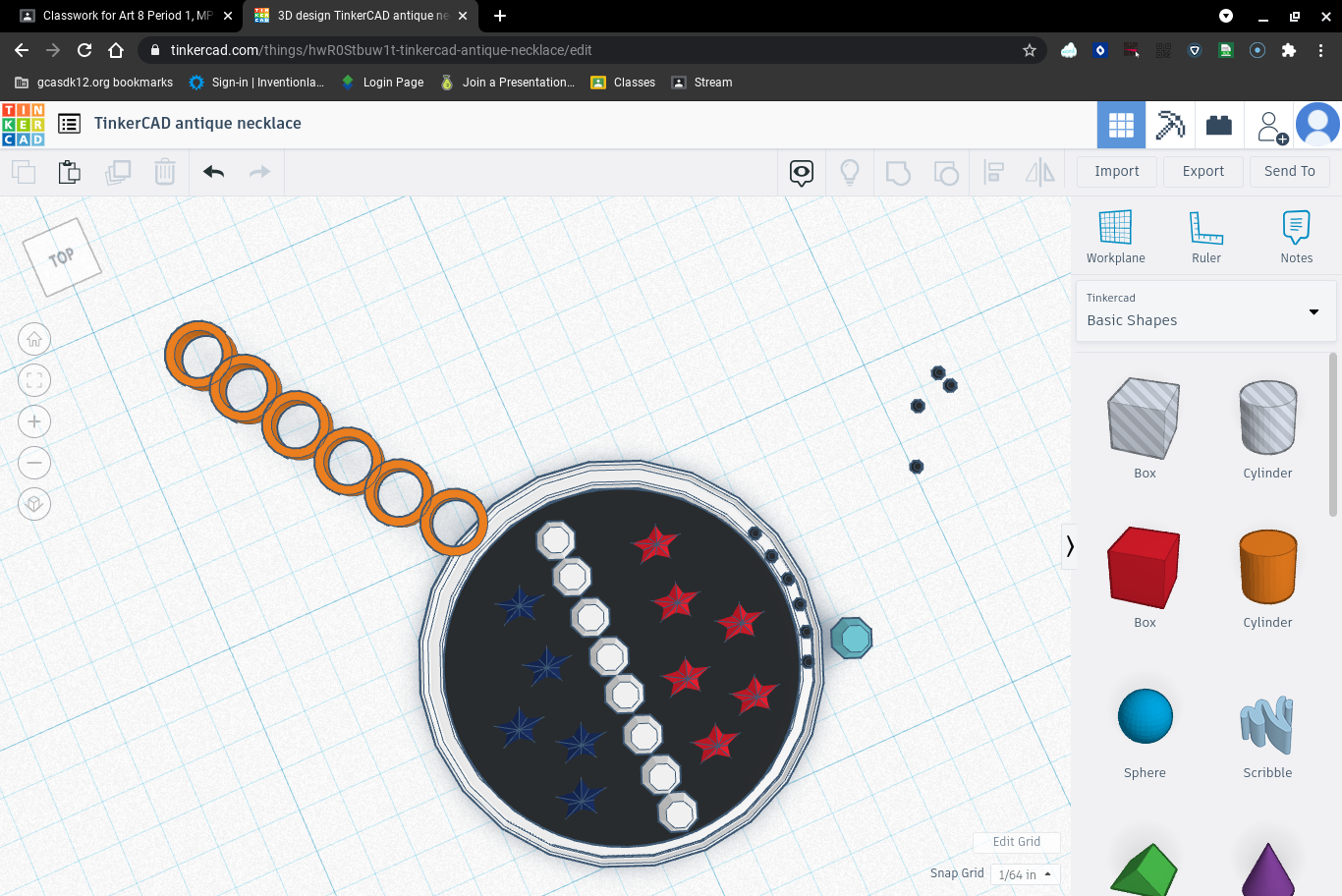Click the Redo arrow icon
Viewport: 1342px width, 896px height.
pos(259,171)
